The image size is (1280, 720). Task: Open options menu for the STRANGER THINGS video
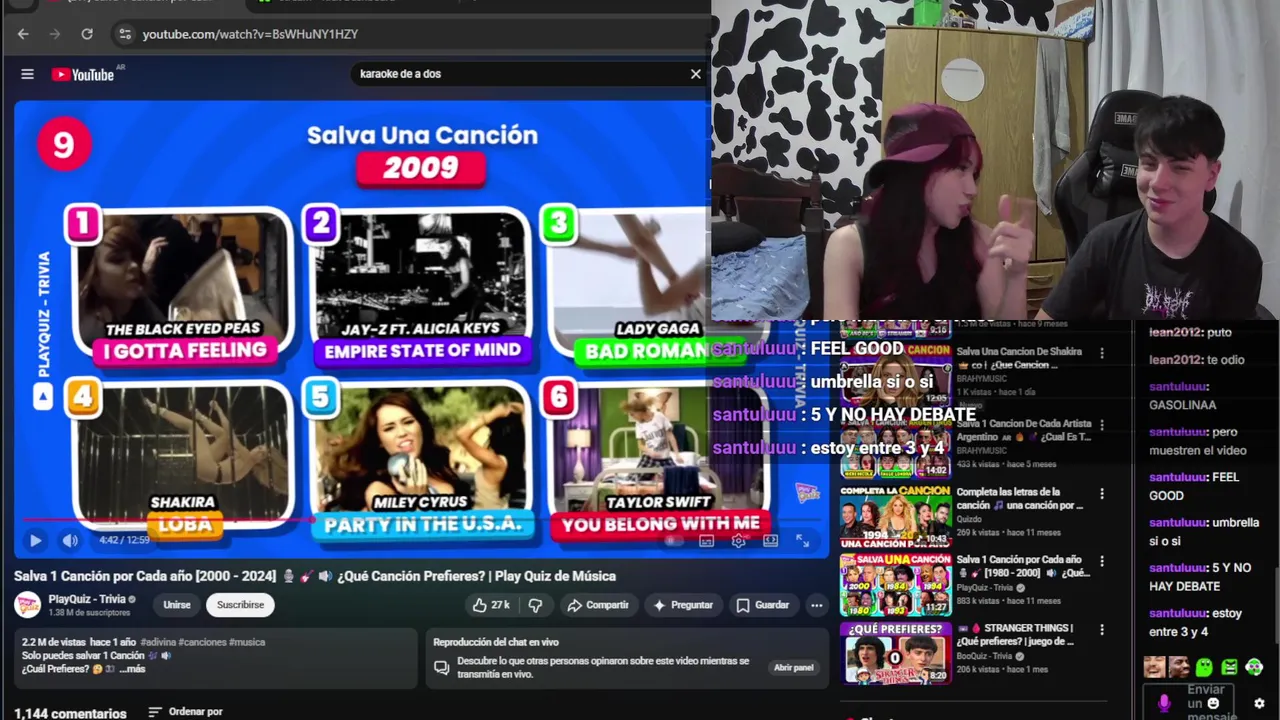[1102, 630]
